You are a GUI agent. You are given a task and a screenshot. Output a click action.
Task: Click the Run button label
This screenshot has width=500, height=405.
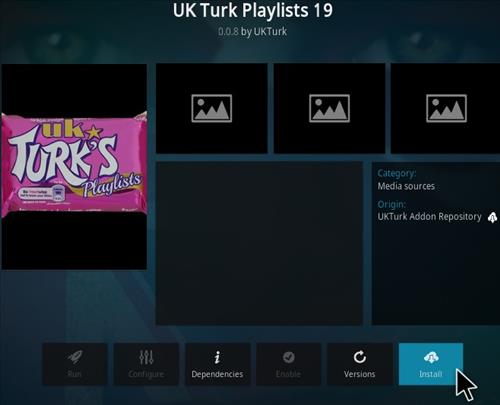click(x=75, y=374)
